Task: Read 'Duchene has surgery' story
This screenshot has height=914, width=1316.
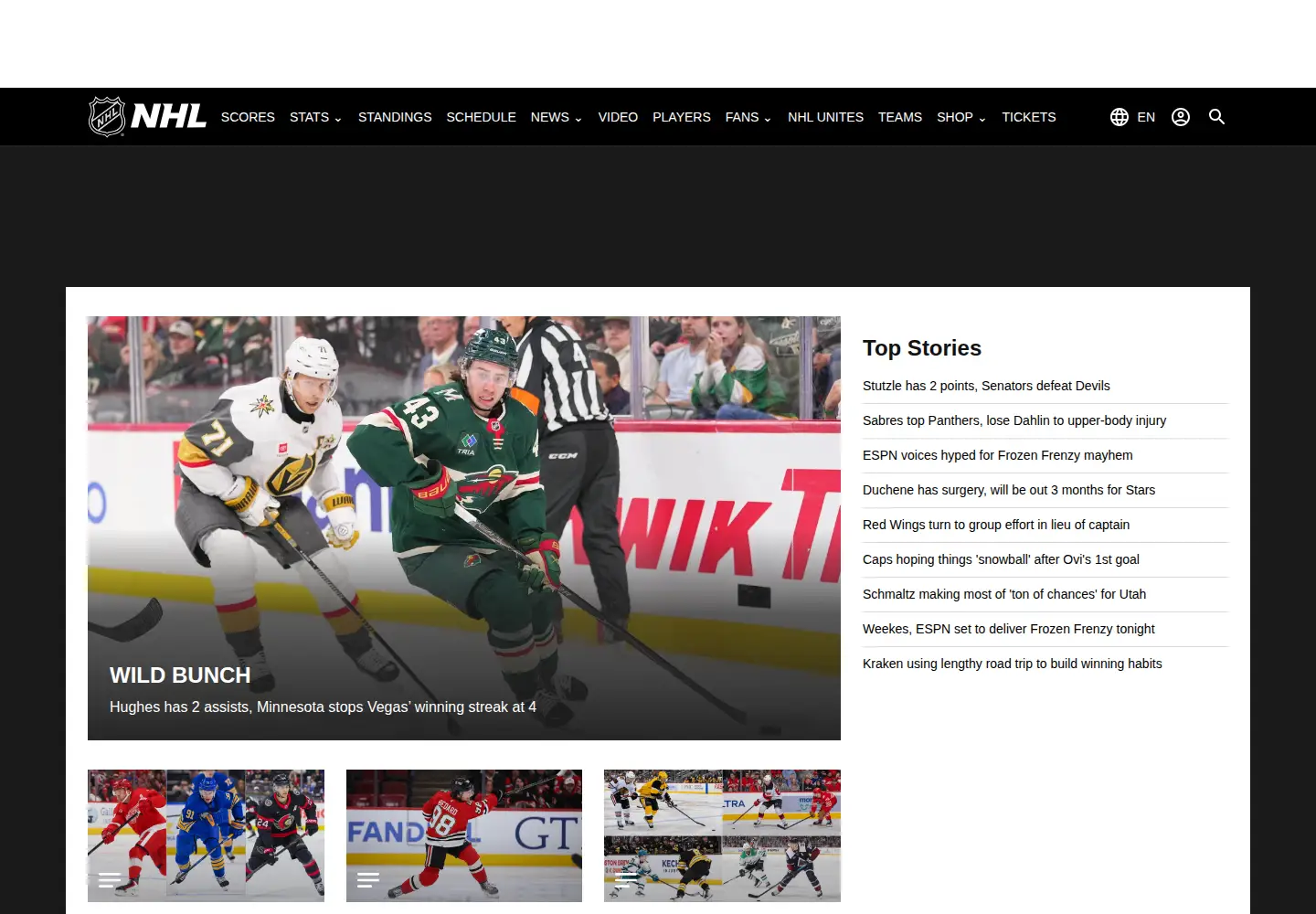Action: [1009, 490]
